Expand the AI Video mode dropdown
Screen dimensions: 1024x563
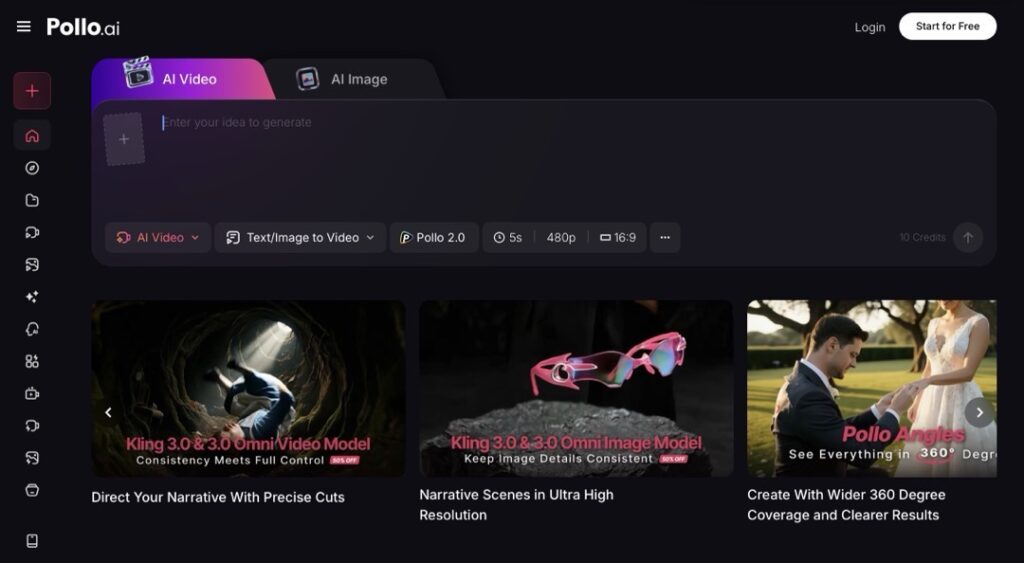pyautogui.click(x=158, y=238)
